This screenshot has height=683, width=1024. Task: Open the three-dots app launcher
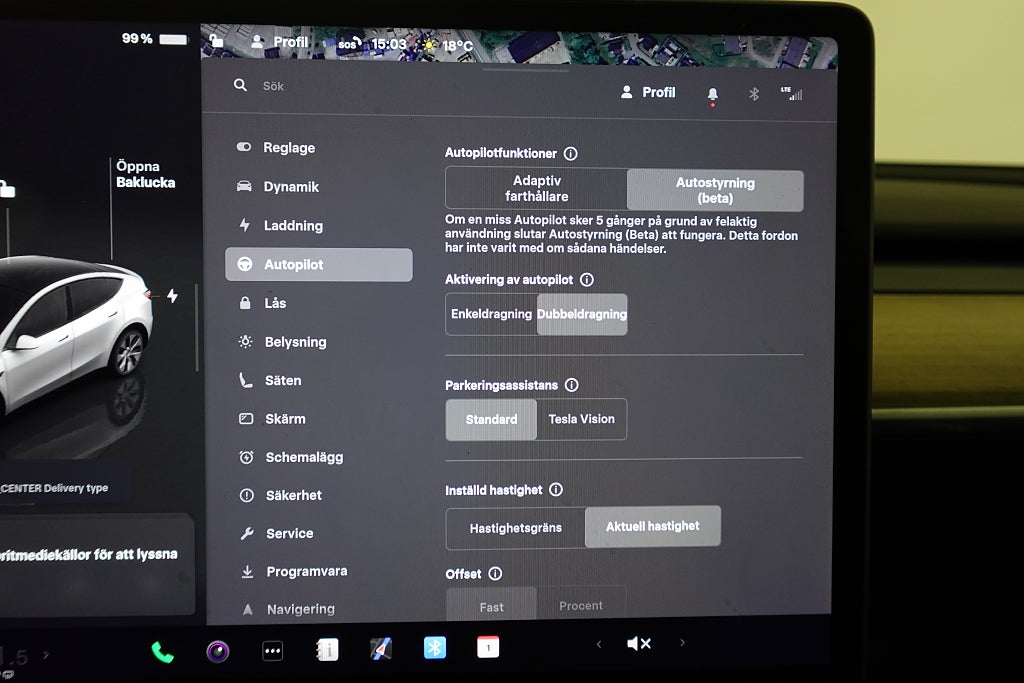coord(273,651)
